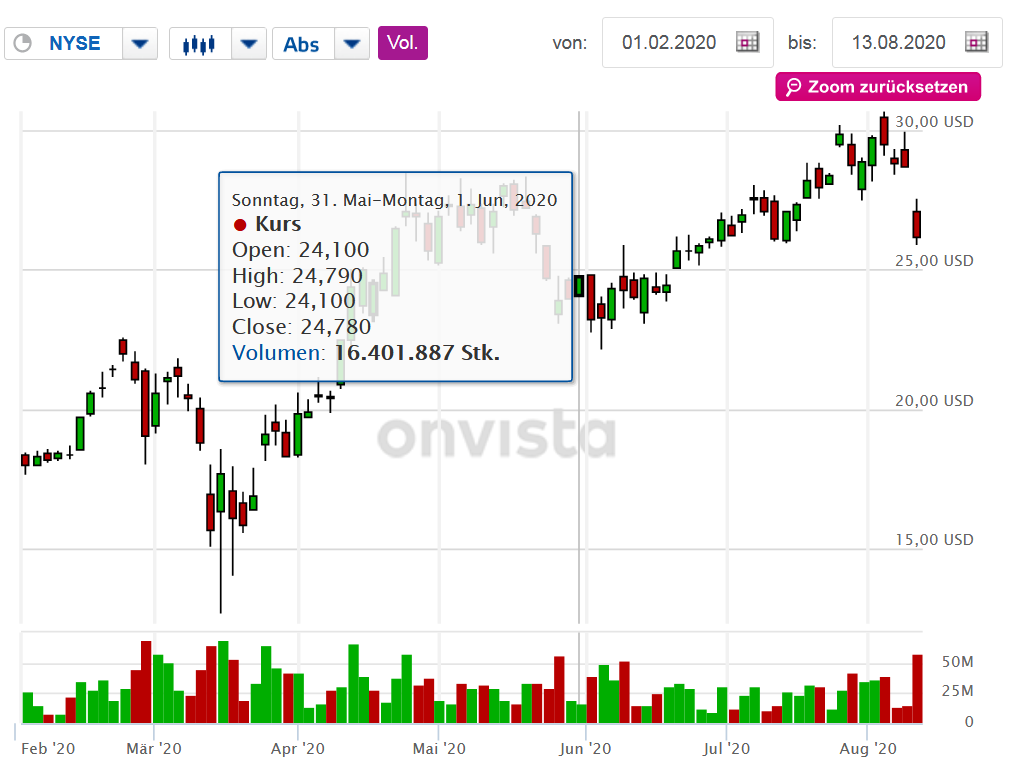Click the Abs scale button
The width and height of the screenshot is (1020, 780).
301,44
